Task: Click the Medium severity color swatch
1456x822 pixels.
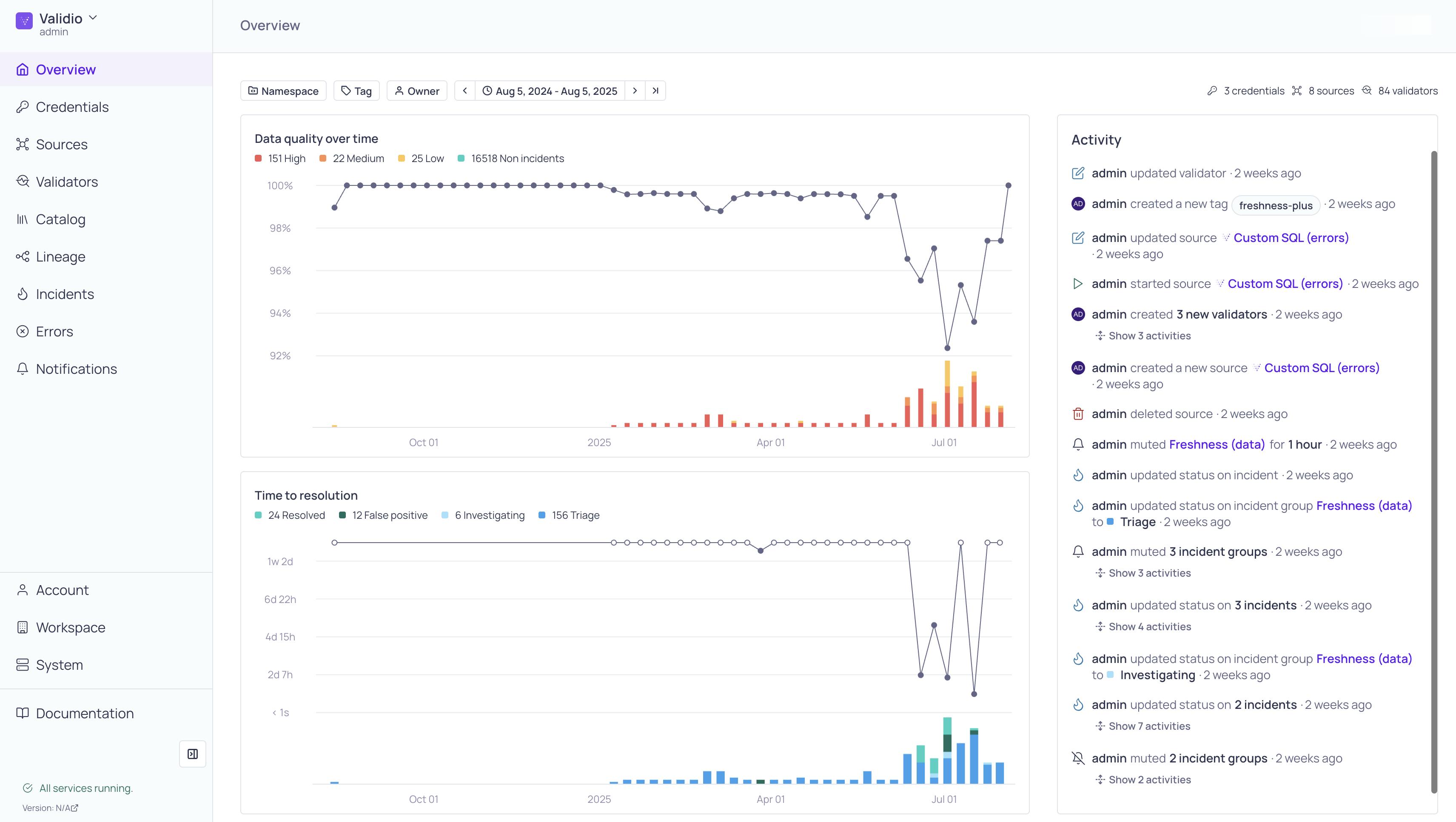Action: click(x=323, y=159)
